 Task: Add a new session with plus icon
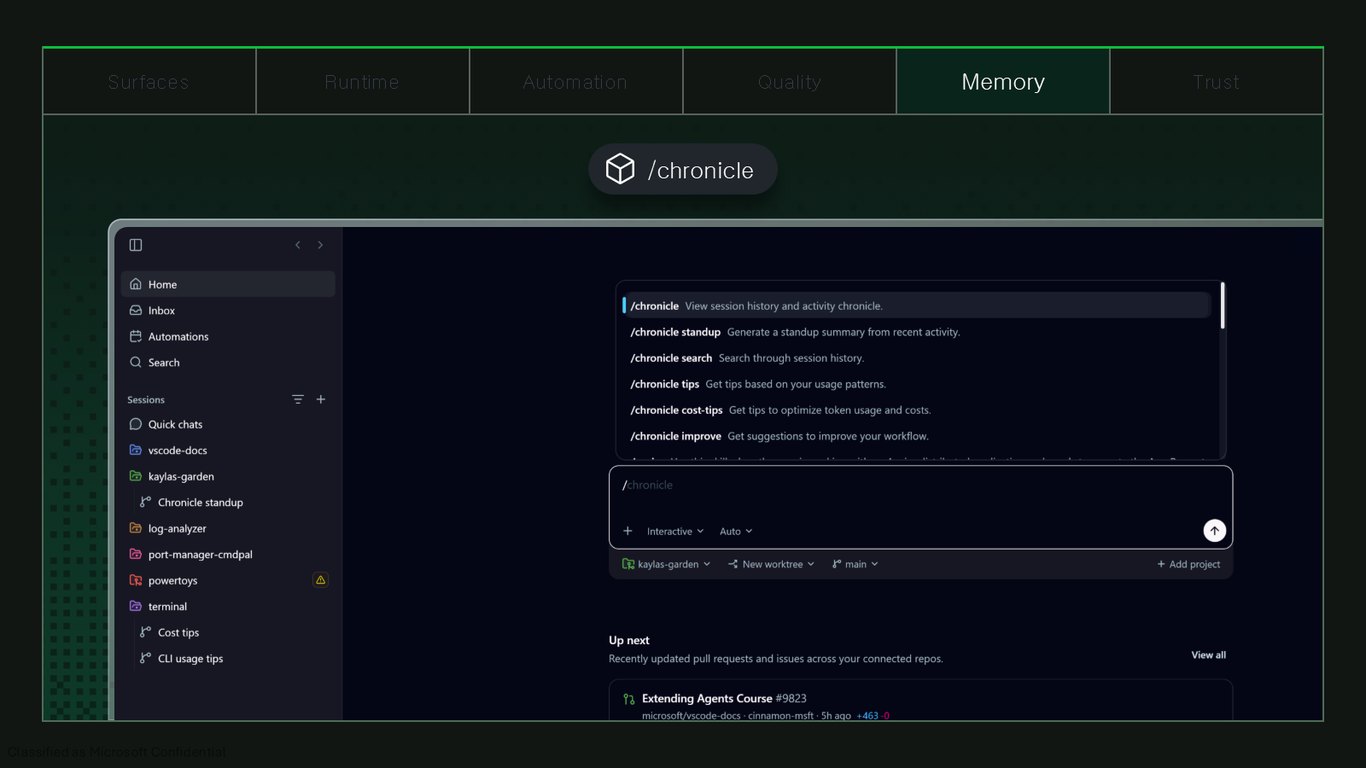coord(321,399)
